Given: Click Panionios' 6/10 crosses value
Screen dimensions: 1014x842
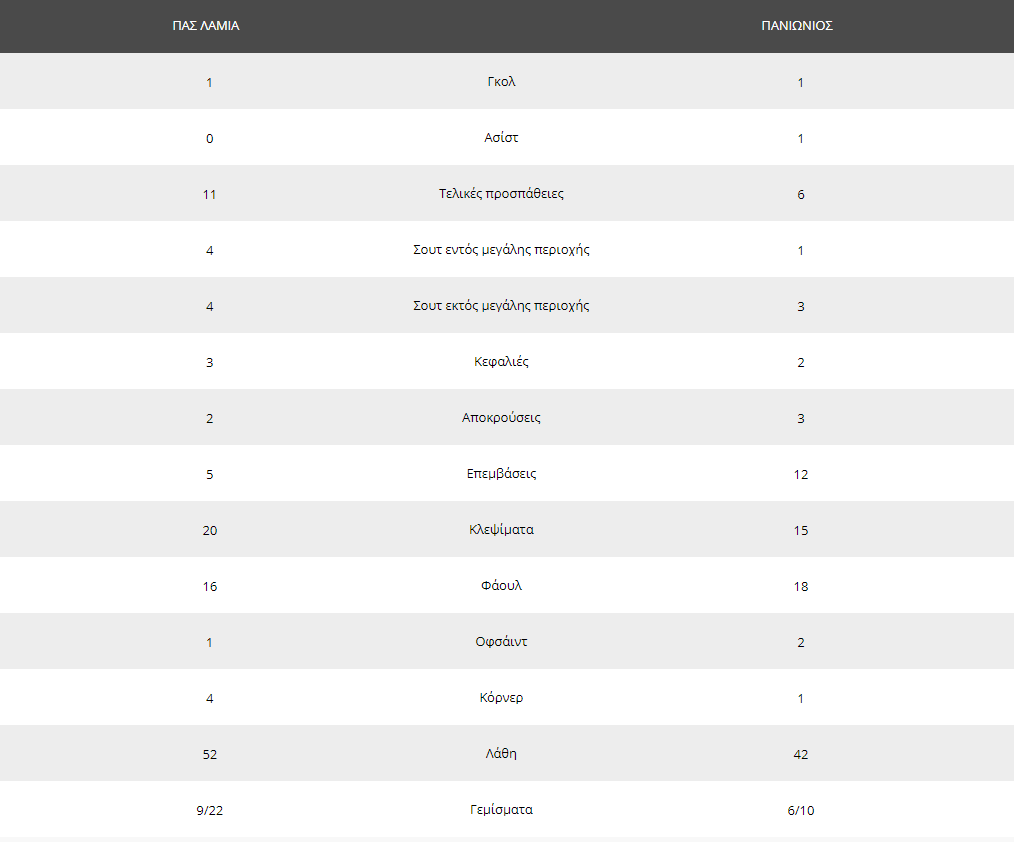Looking at the screenshot, I should [801, 810].
